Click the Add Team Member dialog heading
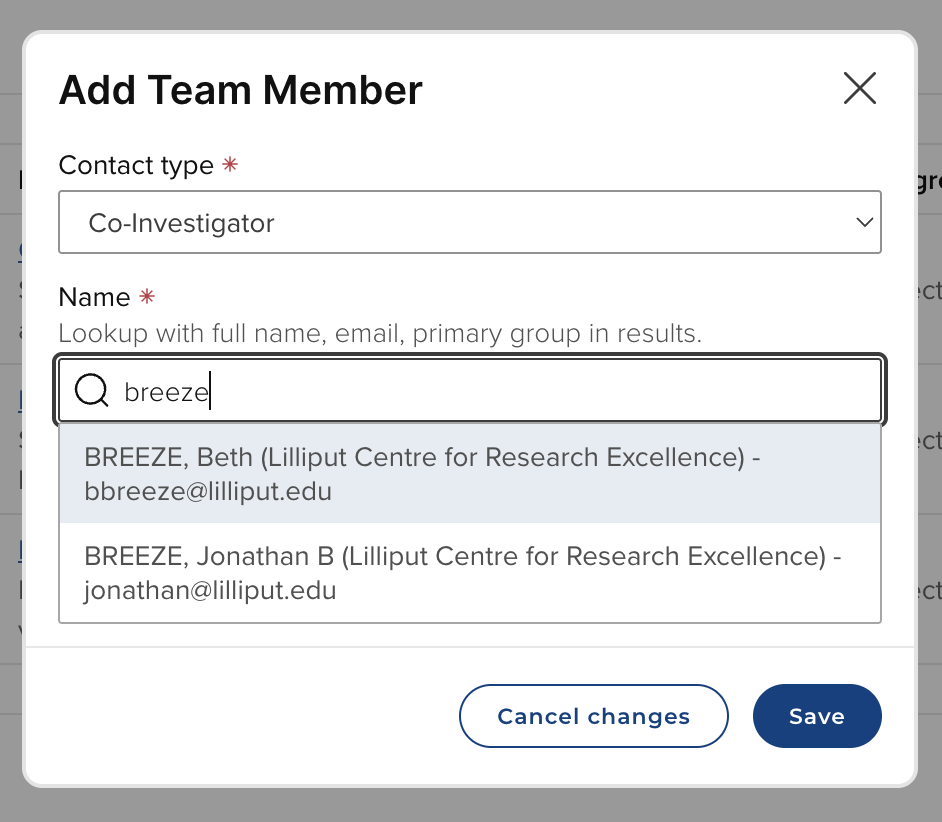 coord(240,90)
